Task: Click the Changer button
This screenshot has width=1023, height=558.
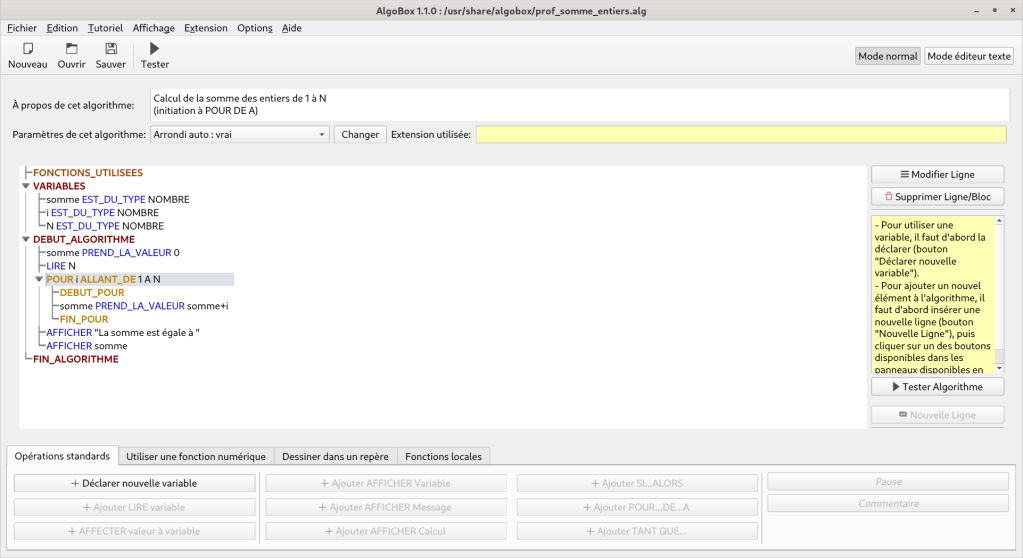Action: tap(360, 134)
